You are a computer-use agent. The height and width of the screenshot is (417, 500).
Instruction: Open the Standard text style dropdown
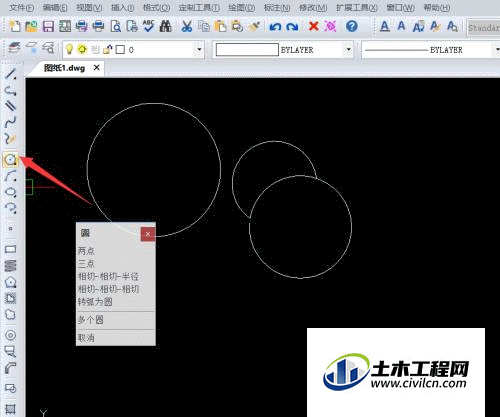pyautogui.click(x=483, y=28)
